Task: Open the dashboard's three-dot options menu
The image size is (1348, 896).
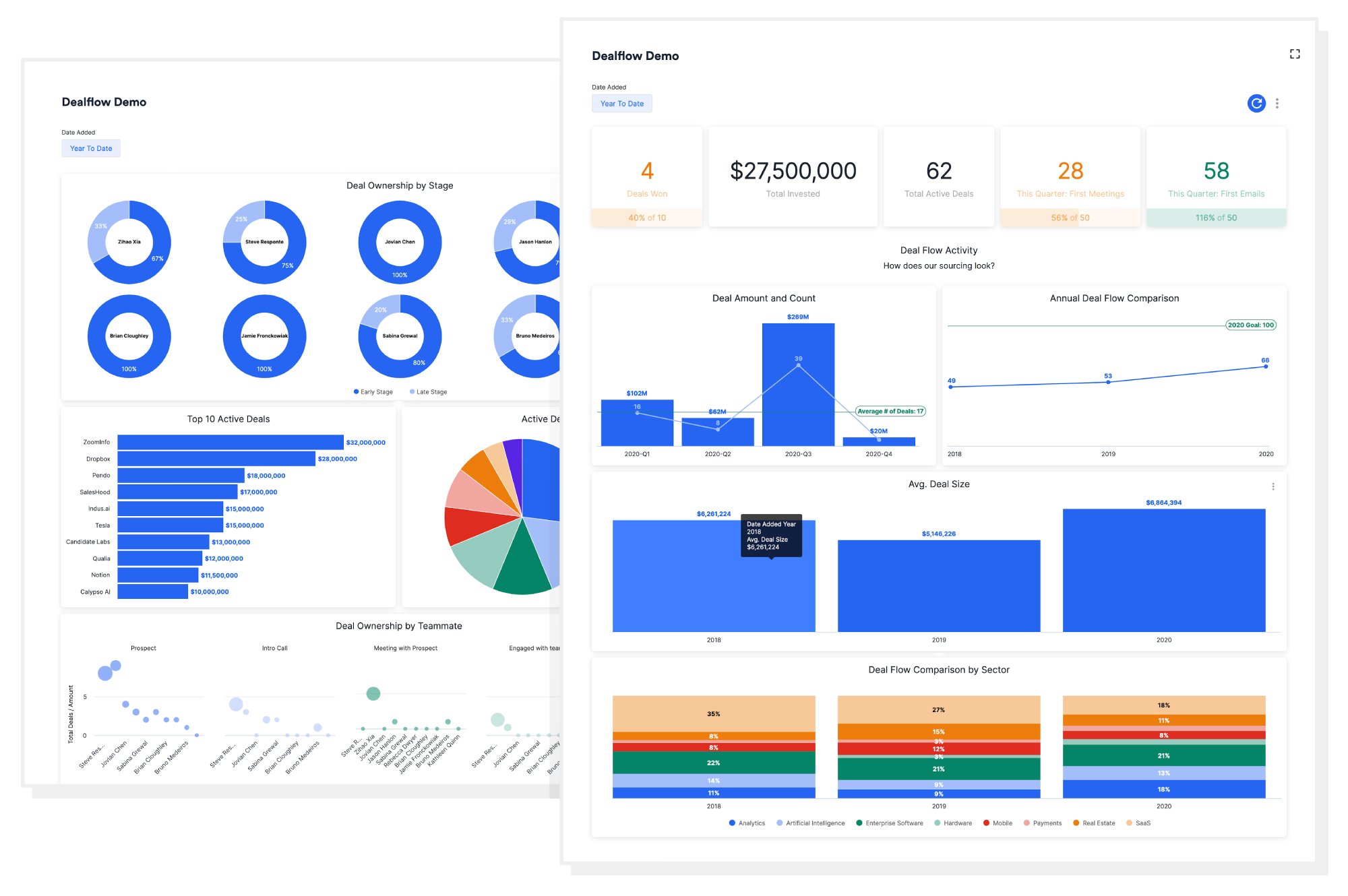Action: coord(1277,103)
